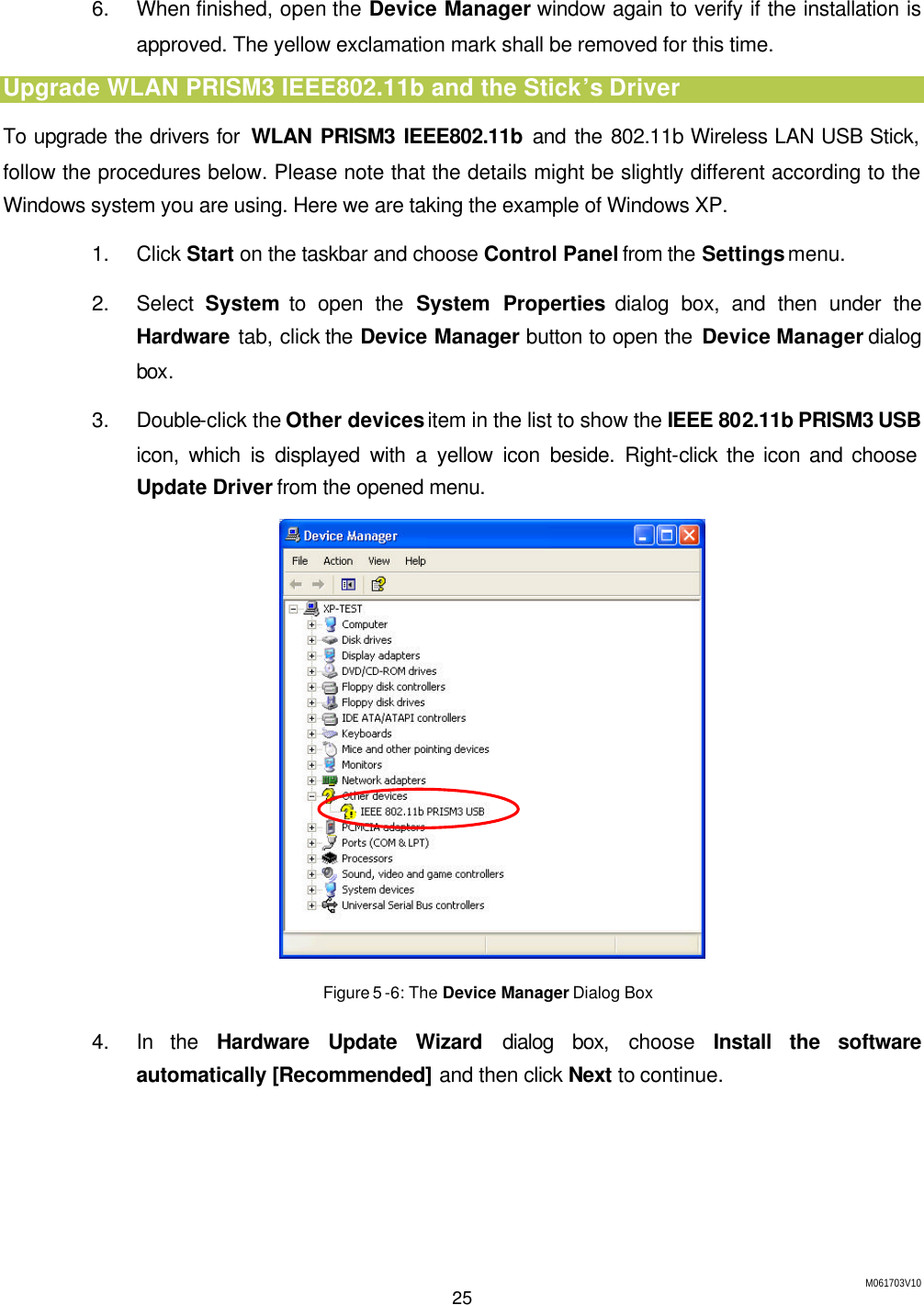The width and height of the screenshot is (924, 1305).
Task: Open the File menu
Action: (299, 560)
